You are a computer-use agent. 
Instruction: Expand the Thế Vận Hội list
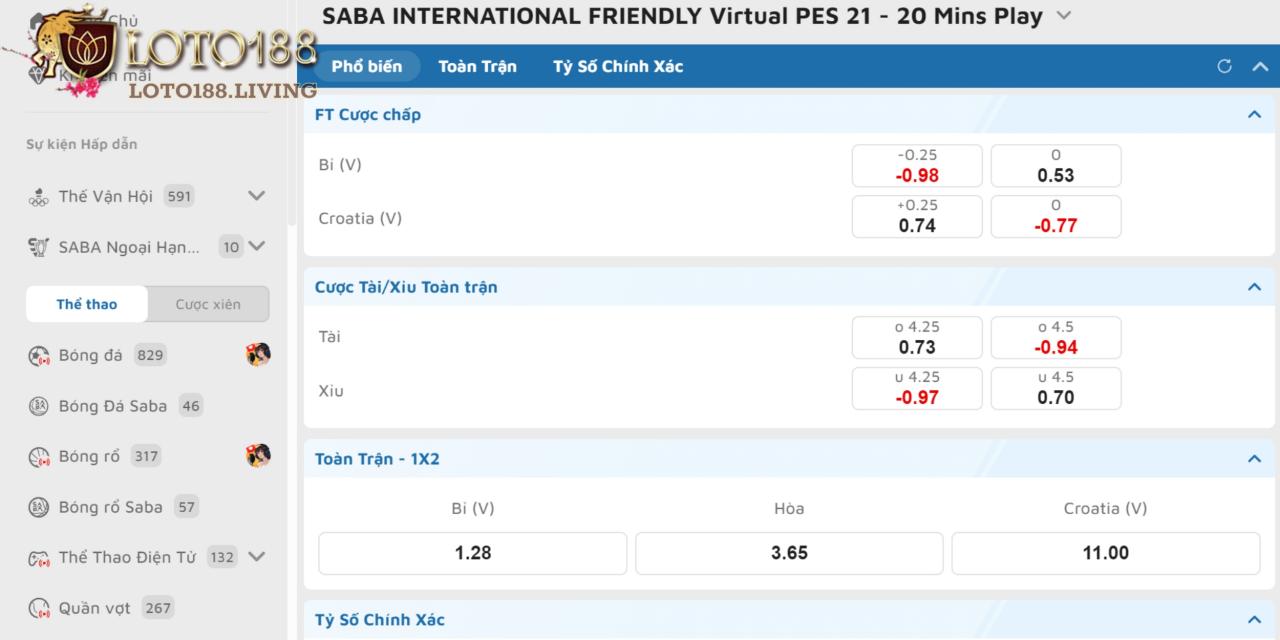(x=256, y=196)
